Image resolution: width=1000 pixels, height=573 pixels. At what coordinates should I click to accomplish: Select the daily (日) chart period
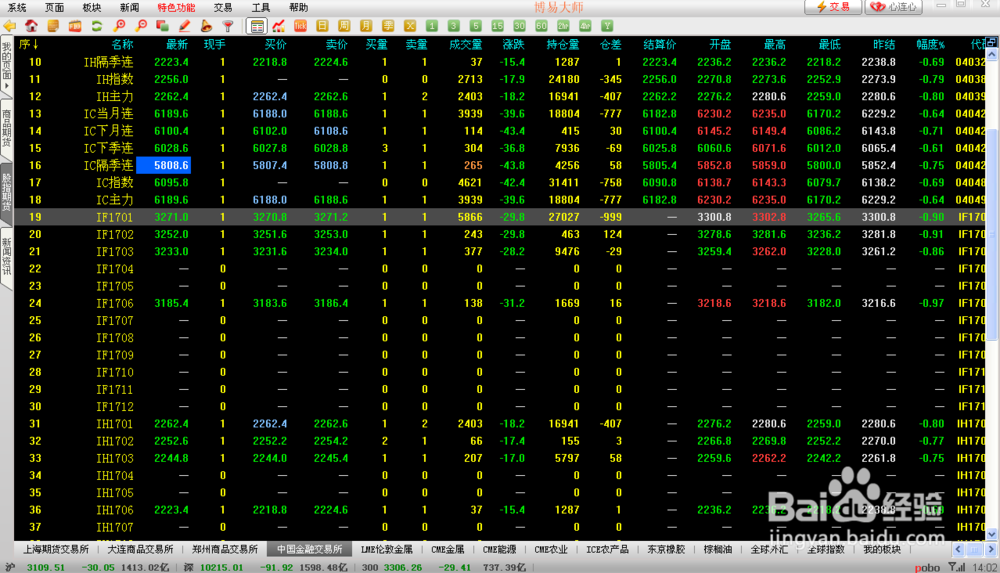322,26
